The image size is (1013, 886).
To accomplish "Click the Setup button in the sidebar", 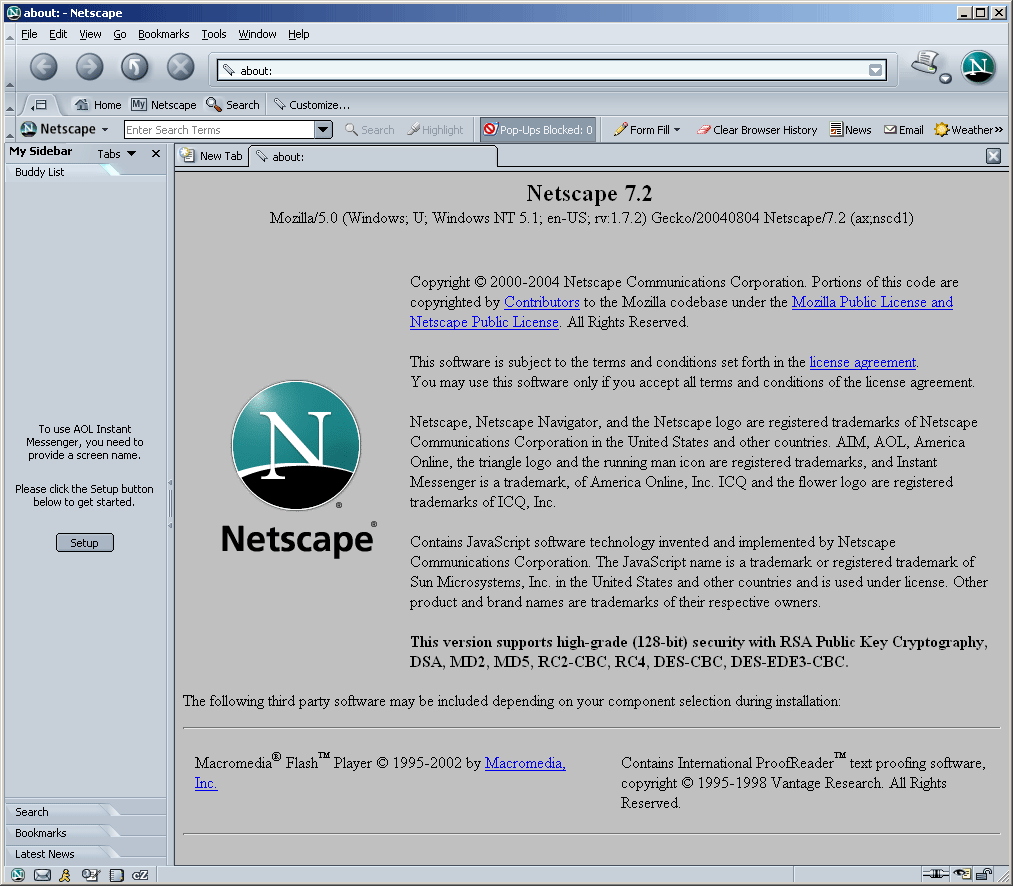I will coord(85,543).
